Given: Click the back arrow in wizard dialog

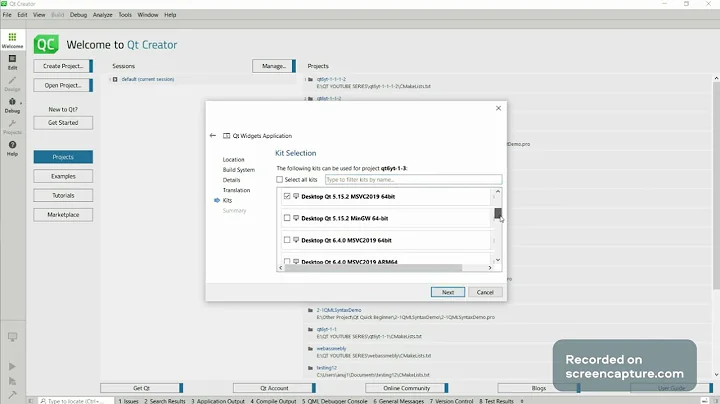Looking at the screenshot, I should point(213,135).
